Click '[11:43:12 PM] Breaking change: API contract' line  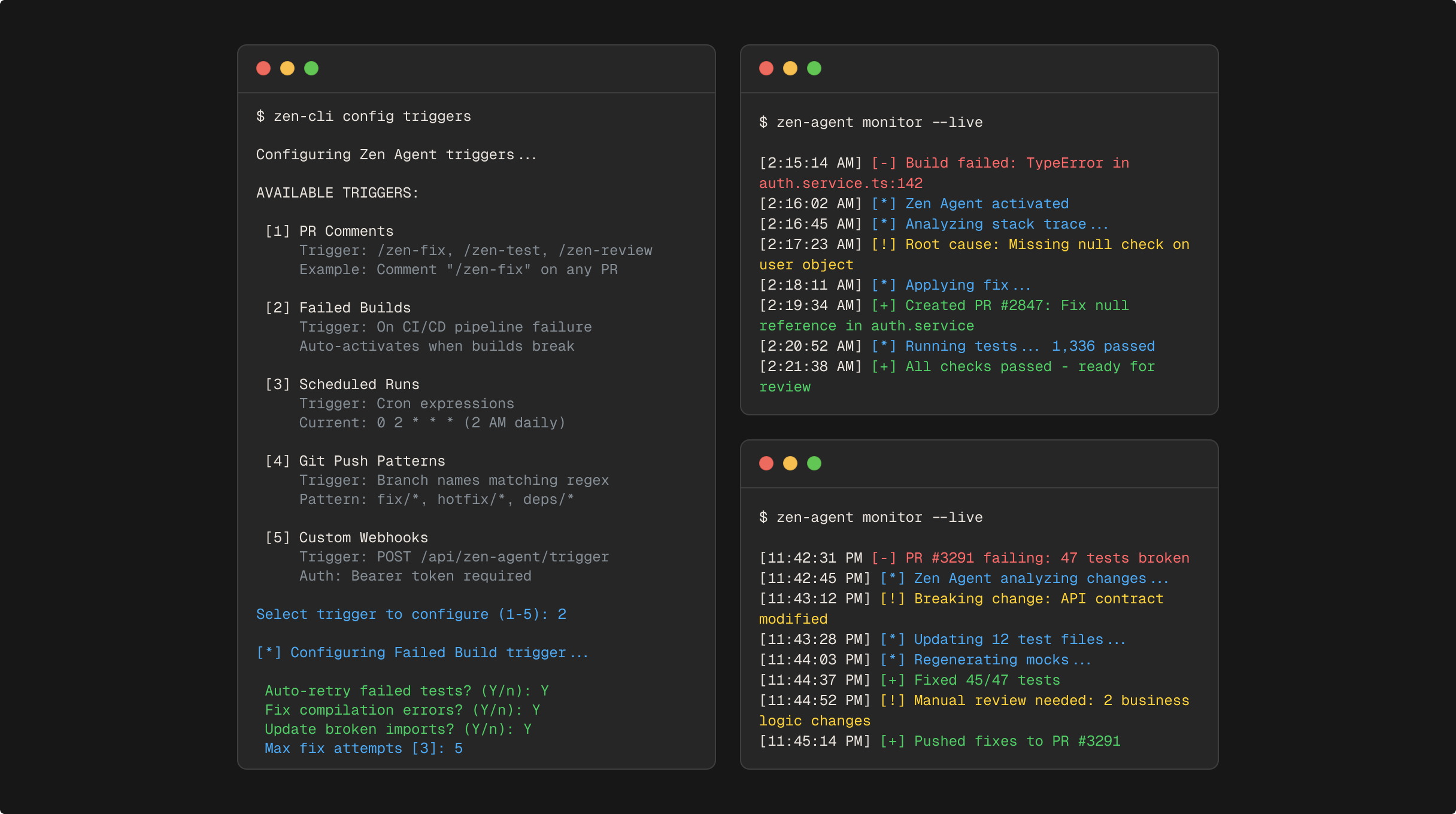[x=961, y=609]
